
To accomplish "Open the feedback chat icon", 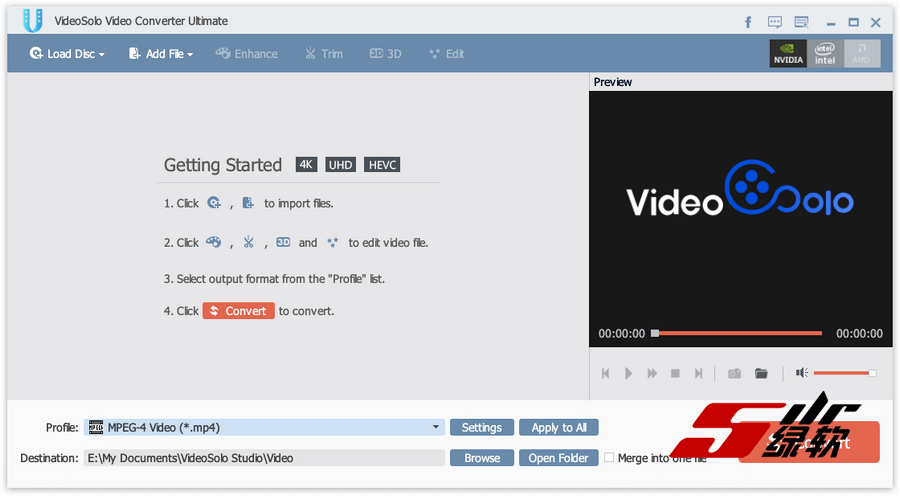I will coord(775,22).
